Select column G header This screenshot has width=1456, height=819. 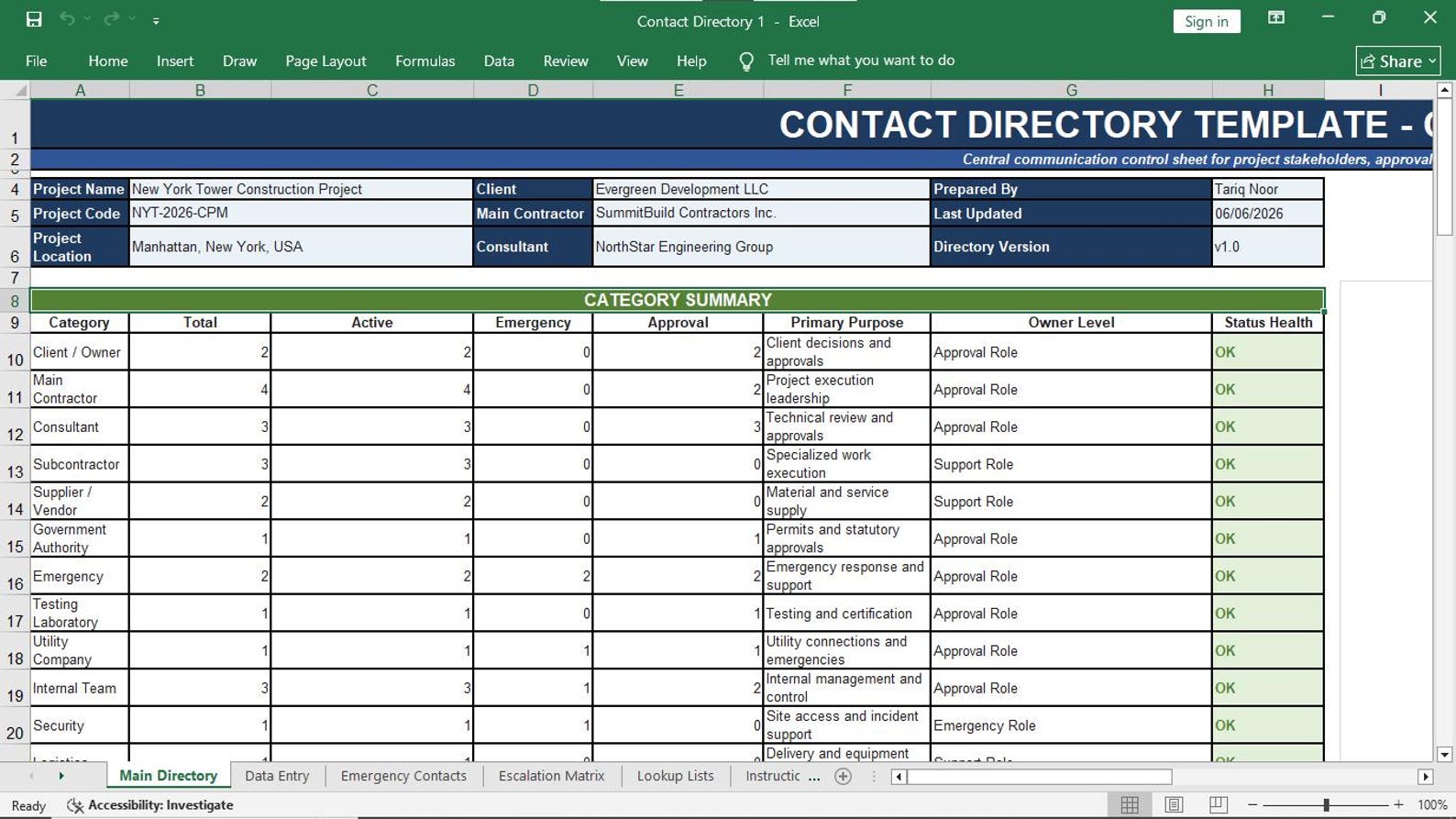click(x=1071, y=90)
